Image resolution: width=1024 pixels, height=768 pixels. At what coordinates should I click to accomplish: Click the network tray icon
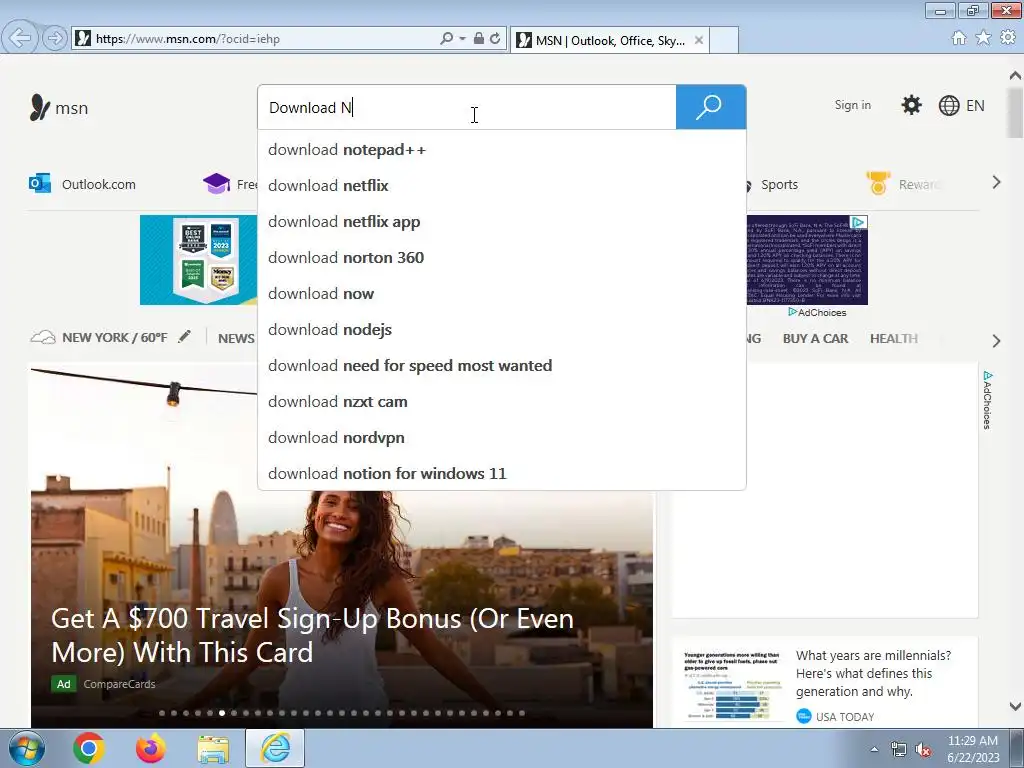point(899,750)
